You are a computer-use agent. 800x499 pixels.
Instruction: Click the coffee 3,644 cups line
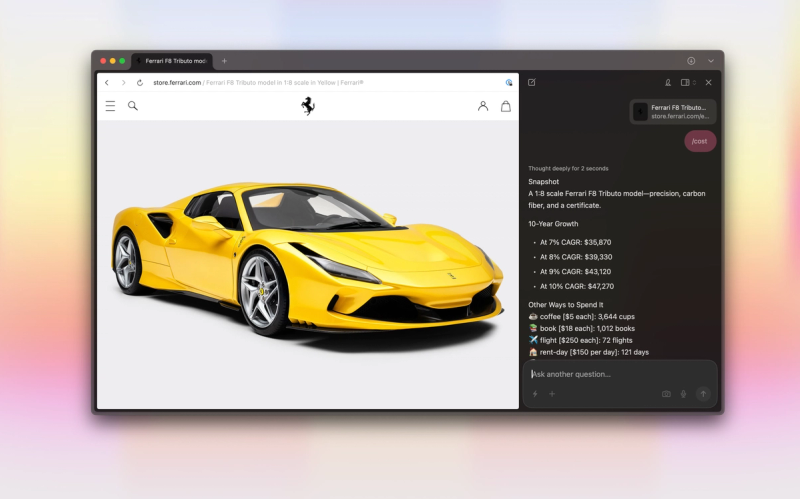click(x=582, y=316)
